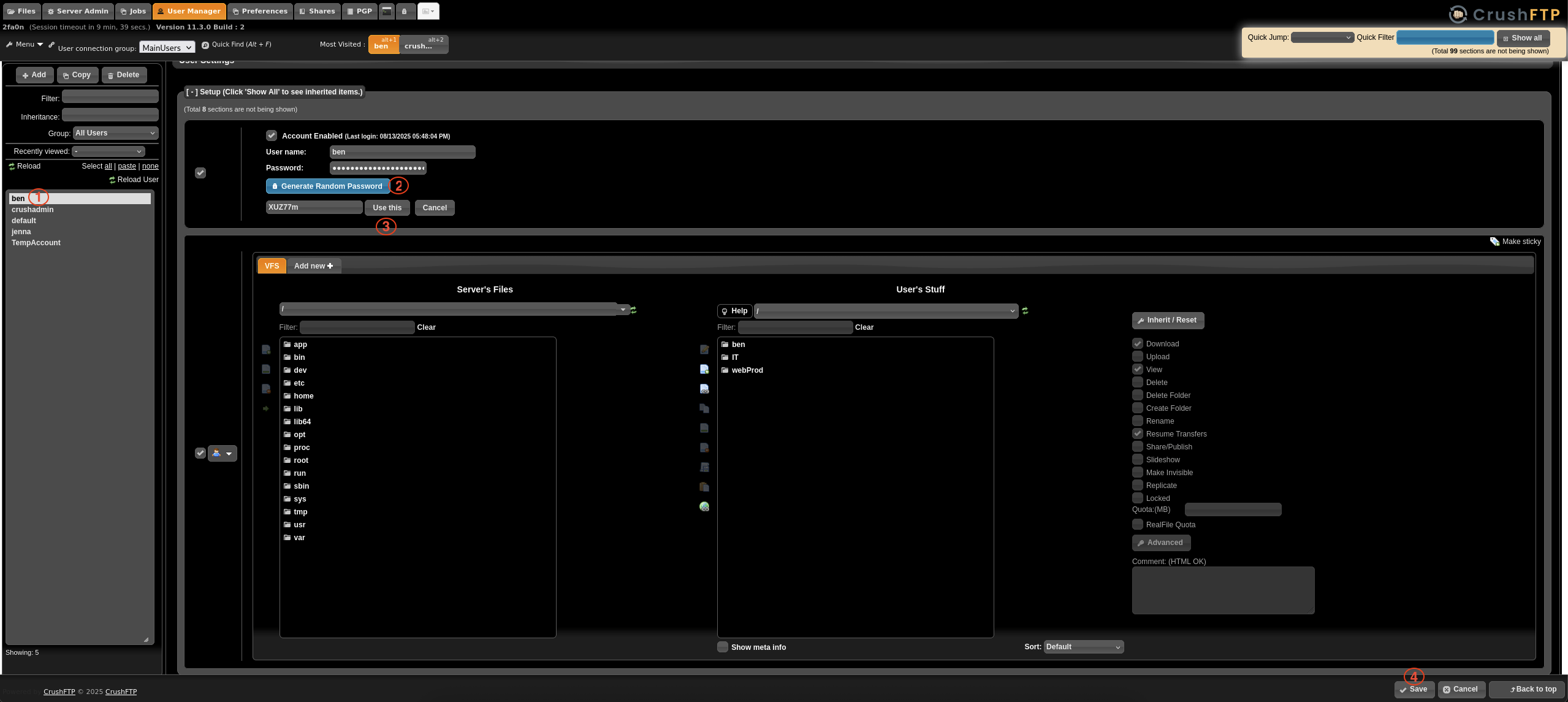Click the Comment text area
1568x702 pixels.
pyautogui.click(x=1223, y=590)
